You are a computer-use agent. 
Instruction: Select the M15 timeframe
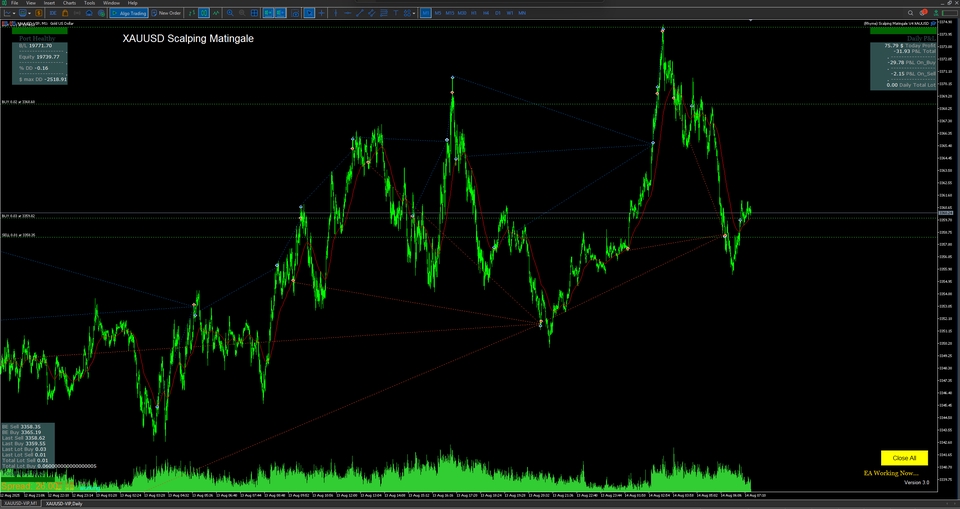click(450, 13)
